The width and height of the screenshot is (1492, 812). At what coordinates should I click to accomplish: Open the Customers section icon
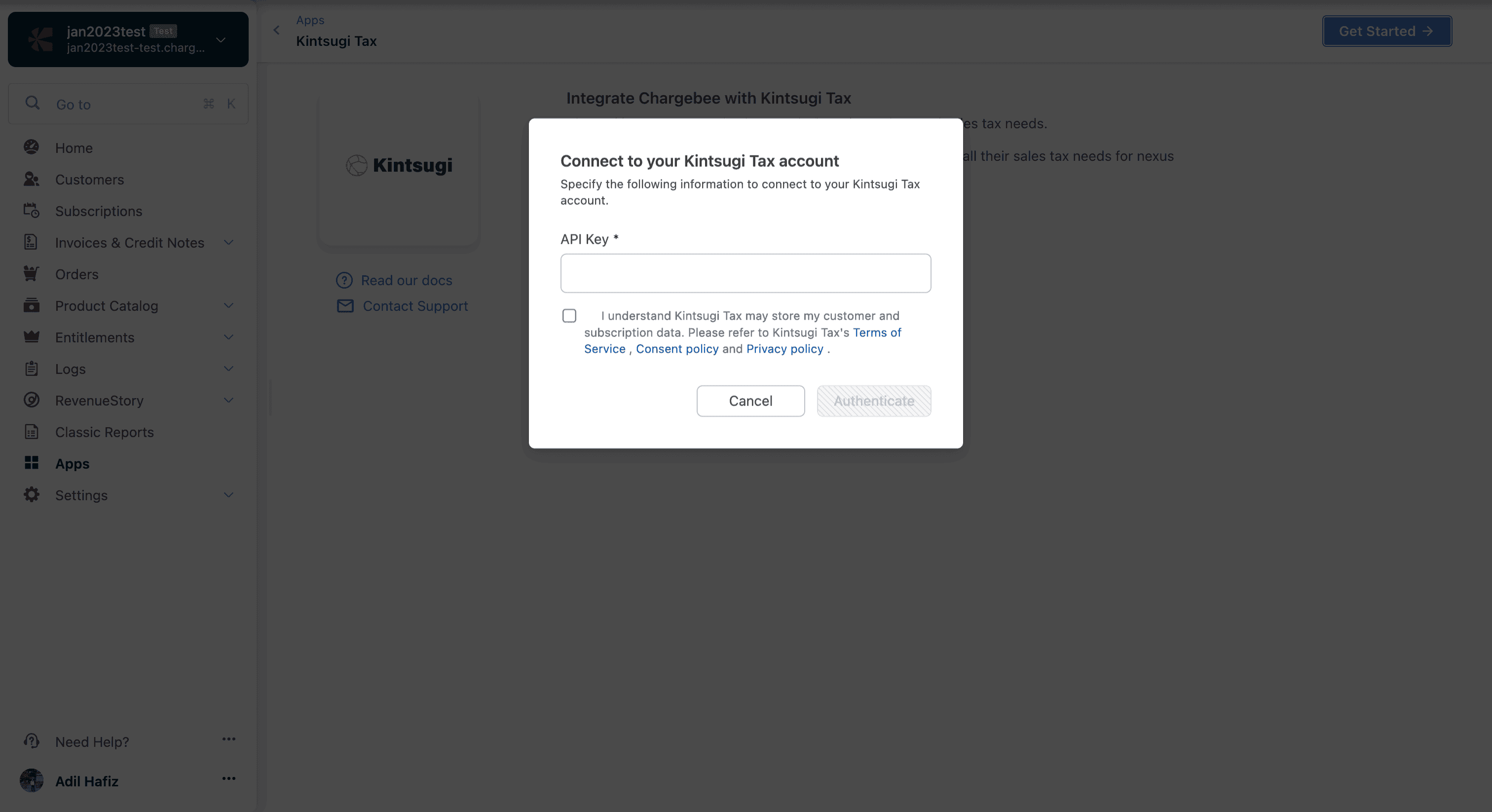[32, 179]
